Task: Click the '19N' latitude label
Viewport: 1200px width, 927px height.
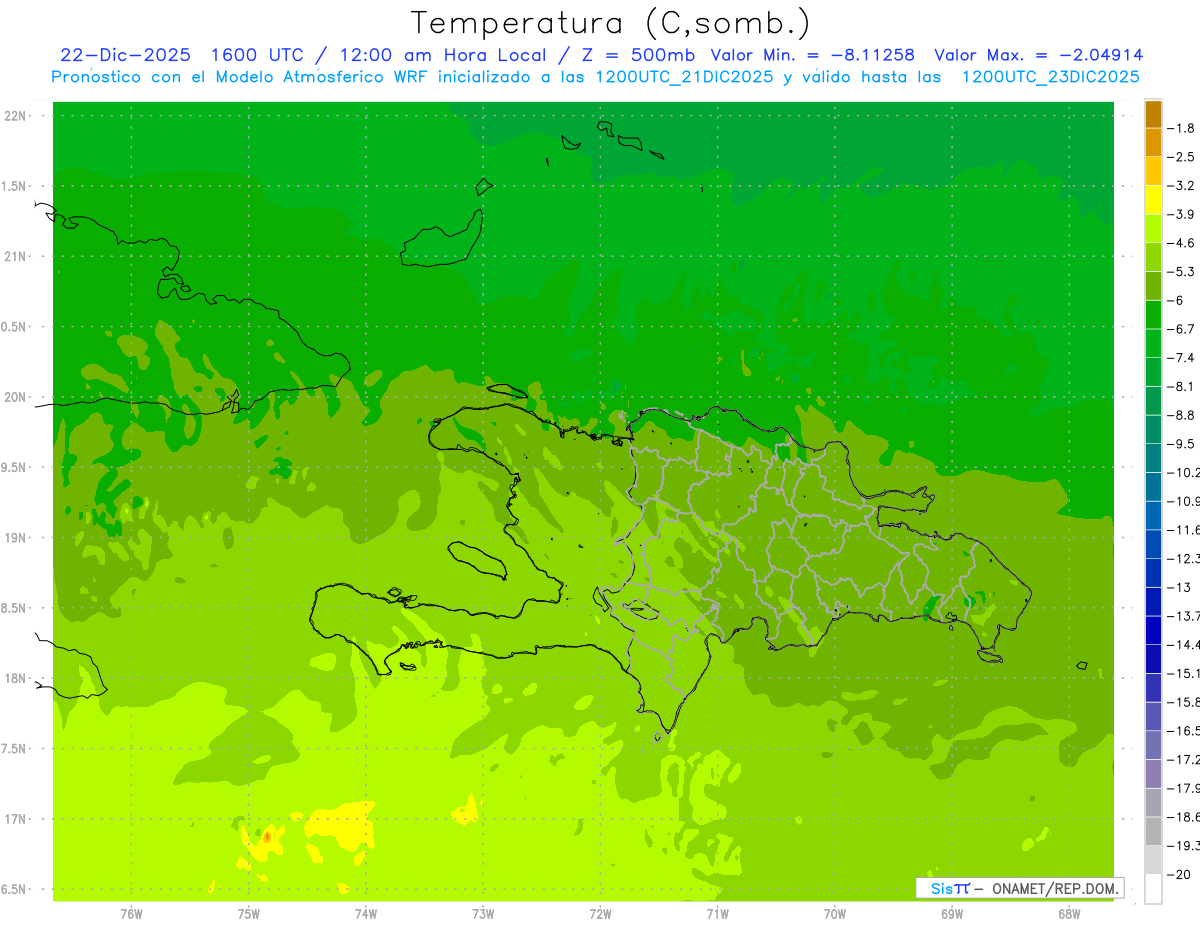Action: [x=17, y=537]
